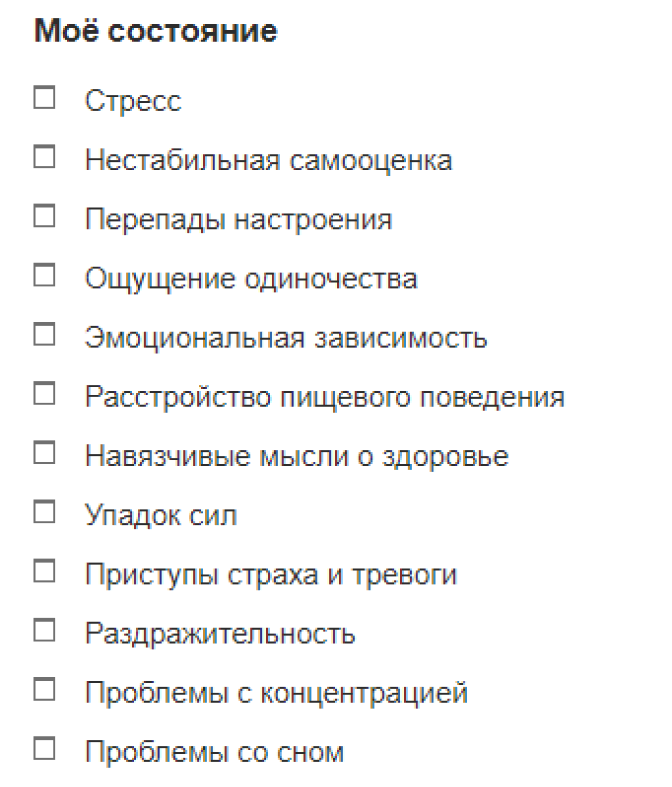Screen dimensions: 672x787
Task: Click the Перепады настроения label text
Action: [238, 220]
